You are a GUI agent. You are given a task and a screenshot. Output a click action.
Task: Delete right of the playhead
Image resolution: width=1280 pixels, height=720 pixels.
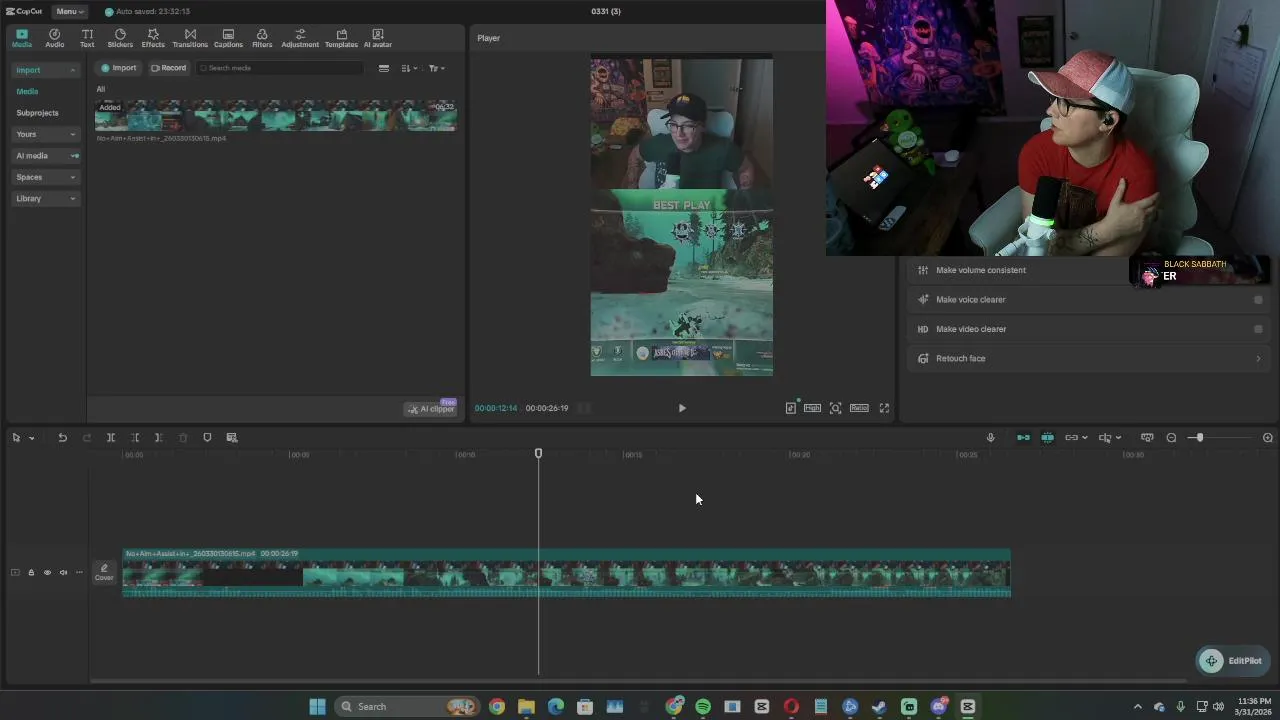[158, 438]
